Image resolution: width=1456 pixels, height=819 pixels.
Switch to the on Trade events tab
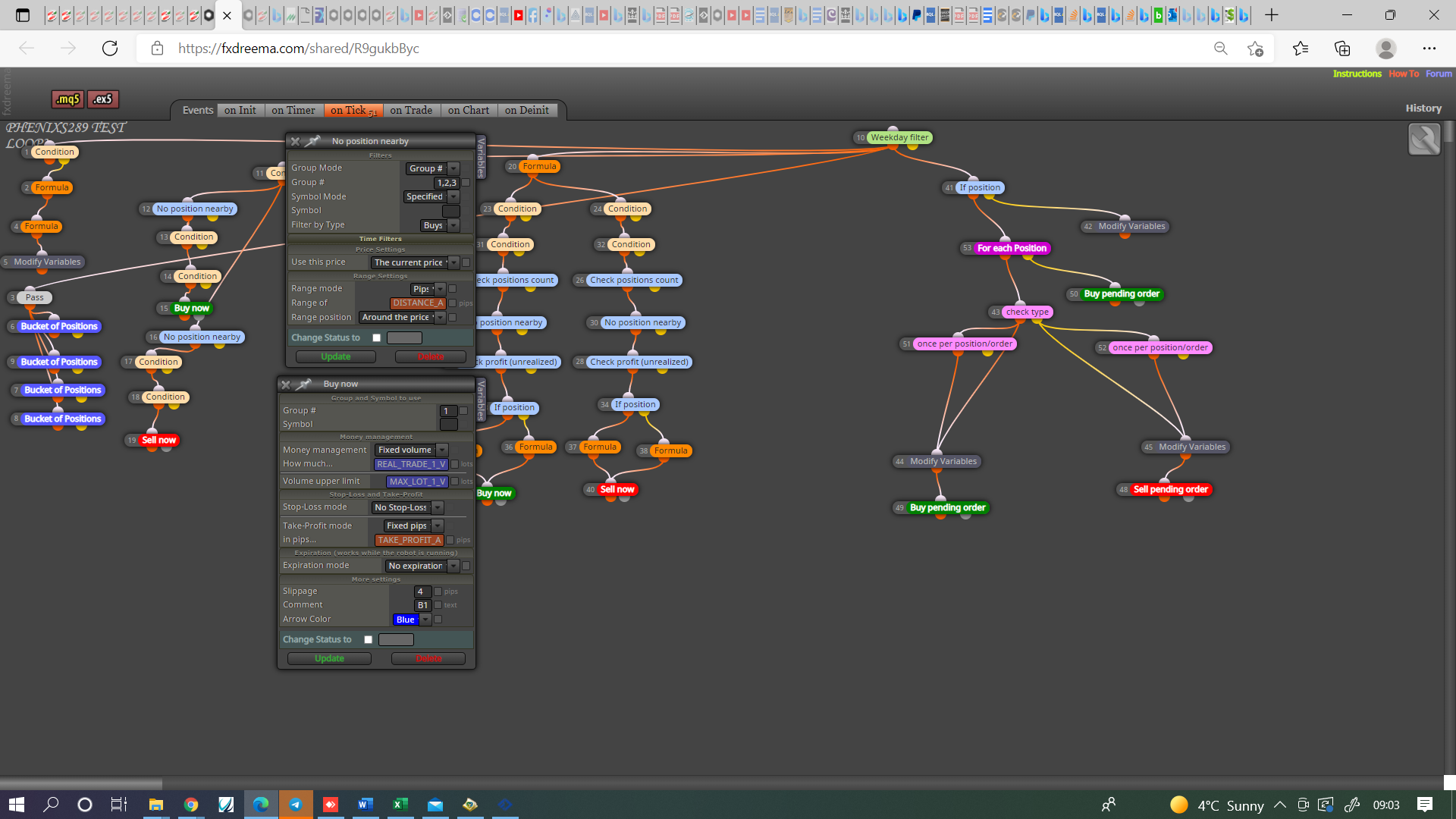pyautogui.click(x=411, y=111)
